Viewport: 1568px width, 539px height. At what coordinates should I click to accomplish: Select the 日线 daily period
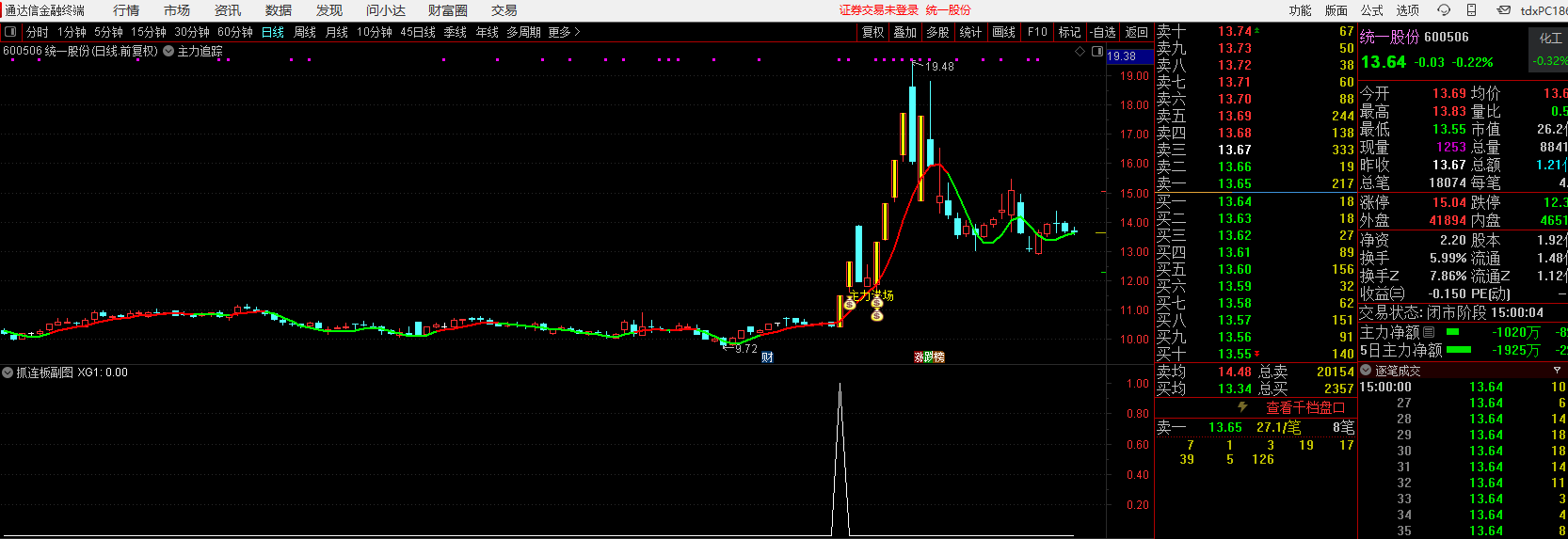click(273, 32)
